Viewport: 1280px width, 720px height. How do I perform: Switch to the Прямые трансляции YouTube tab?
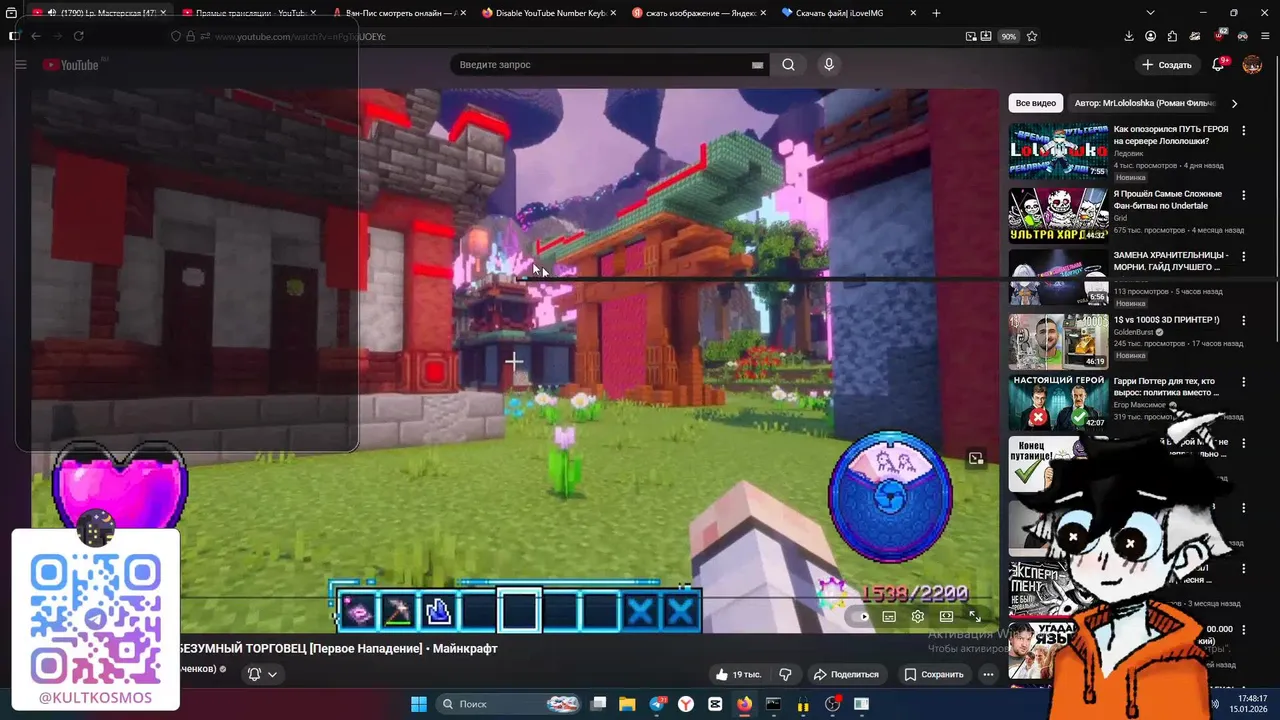(246, 13)
